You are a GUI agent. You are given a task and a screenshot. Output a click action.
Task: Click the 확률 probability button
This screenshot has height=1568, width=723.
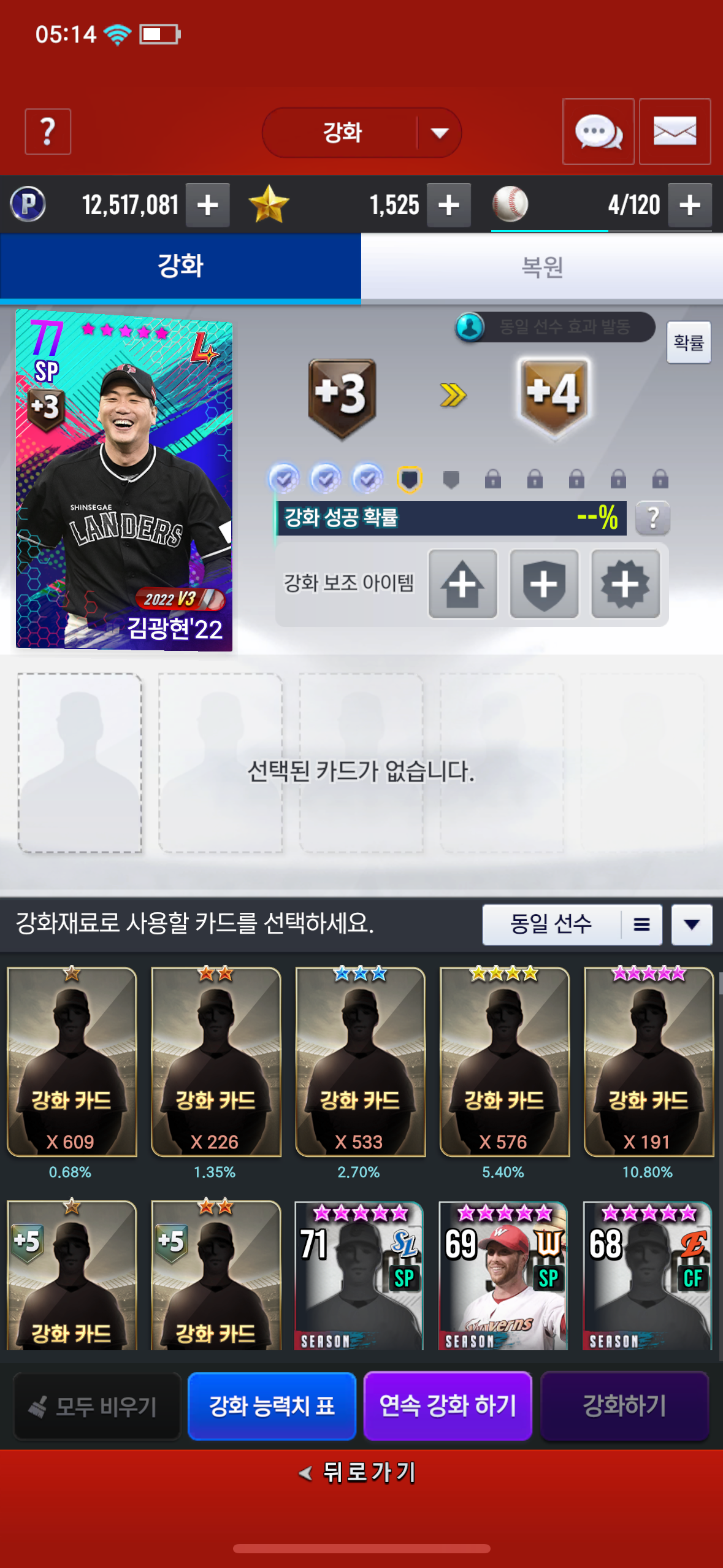coord(689,342)
